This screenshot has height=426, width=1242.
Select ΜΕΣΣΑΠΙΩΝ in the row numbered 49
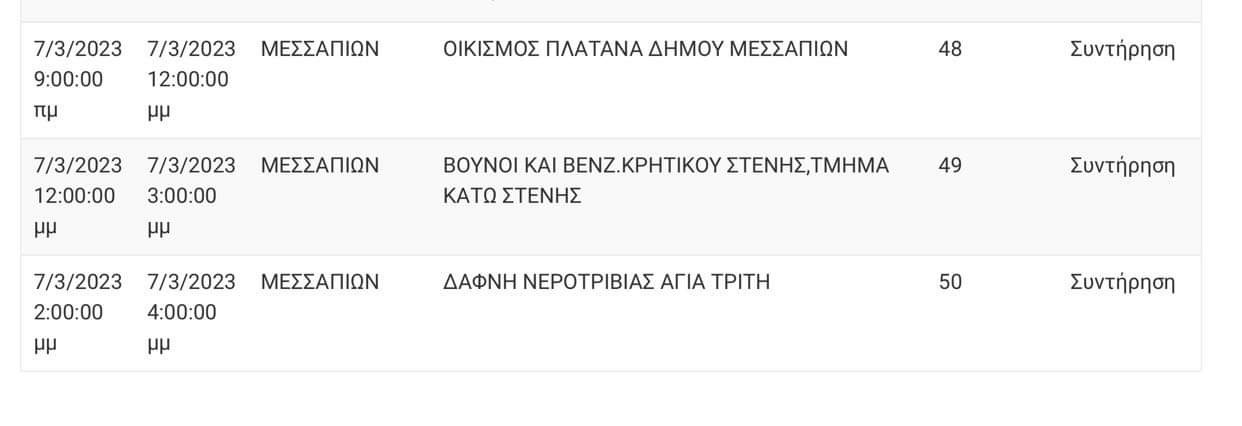320,165
